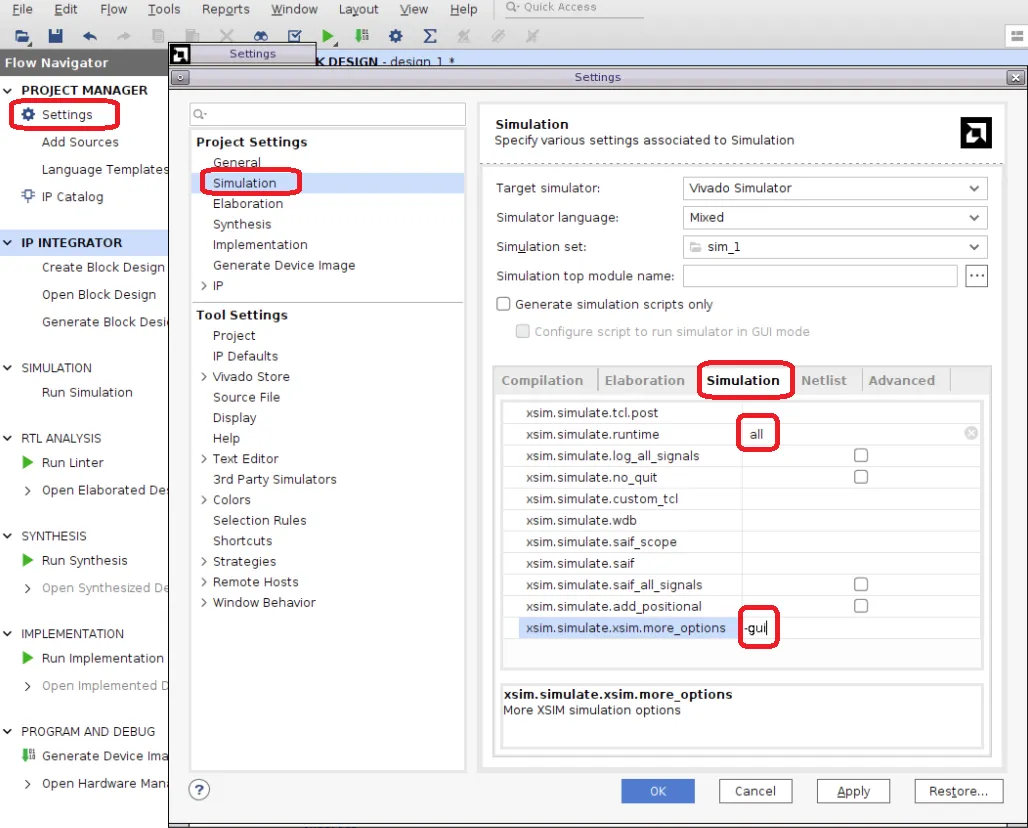This screenshot has width=1028, height=828.
Task: Select Shortcuts under Tool Settings
Action: pyautogui.click(x=242, y=541)
